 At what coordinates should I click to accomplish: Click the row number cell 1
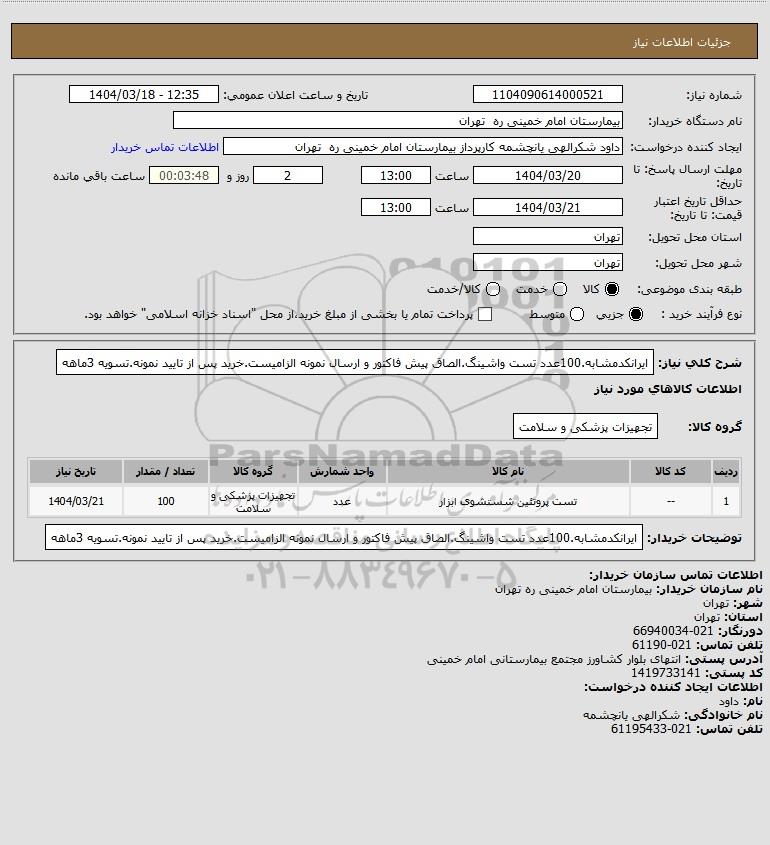(x=726, y=501)
